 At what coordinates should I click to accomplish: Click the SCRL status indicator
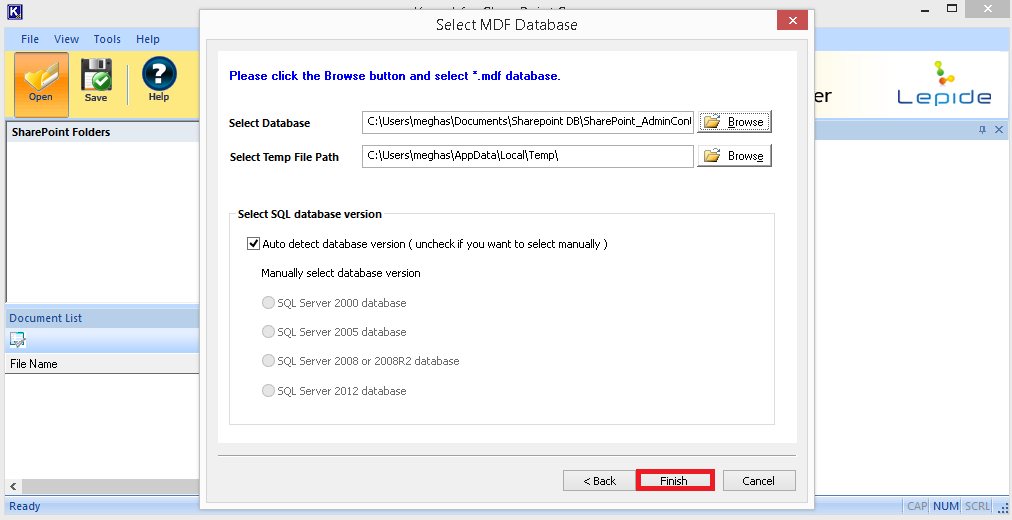(977, 506)
